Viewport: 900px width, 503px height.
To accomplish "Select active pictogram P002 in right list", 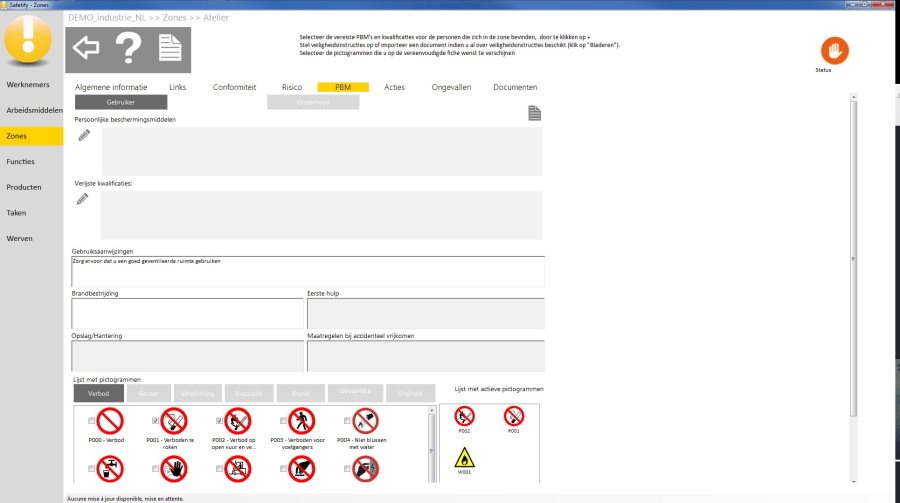I will pyautogui.click(x=464, y=415).
